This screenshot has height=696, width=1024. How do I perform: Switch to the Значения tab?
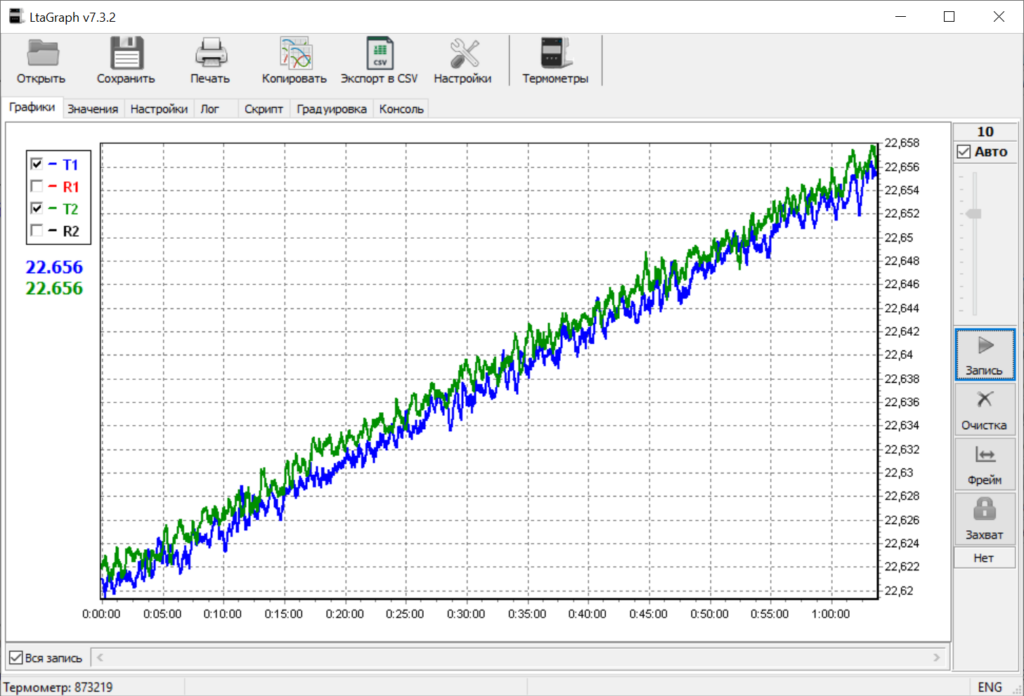point(93,110)
